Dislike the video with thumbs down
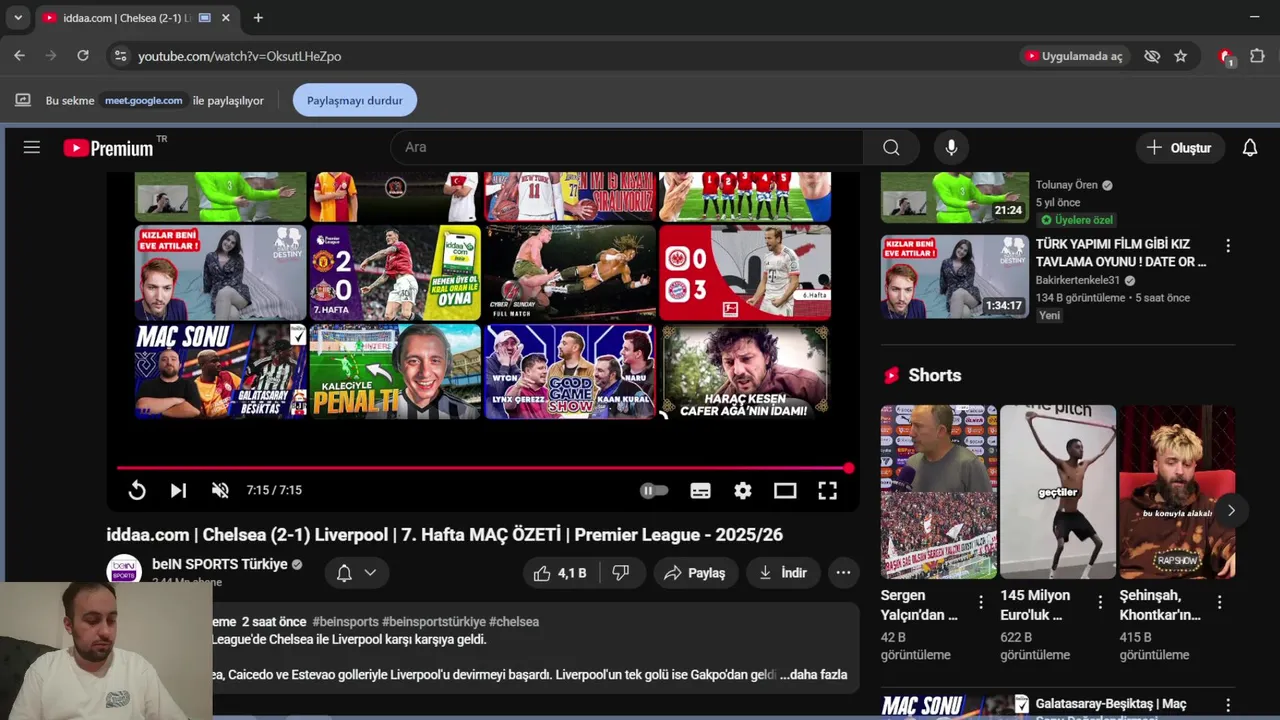 coord(621,573)
